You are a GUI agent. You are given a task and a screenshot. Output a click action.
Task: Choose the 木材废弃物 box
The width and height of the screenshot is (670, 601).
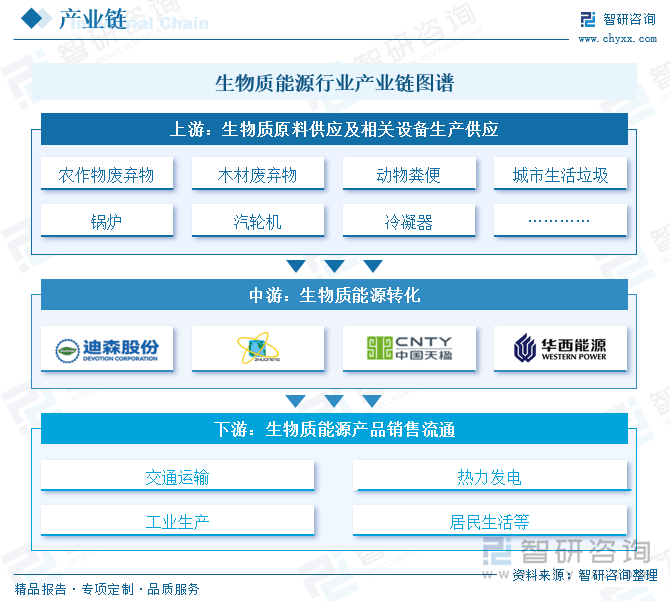click(258, 175)
